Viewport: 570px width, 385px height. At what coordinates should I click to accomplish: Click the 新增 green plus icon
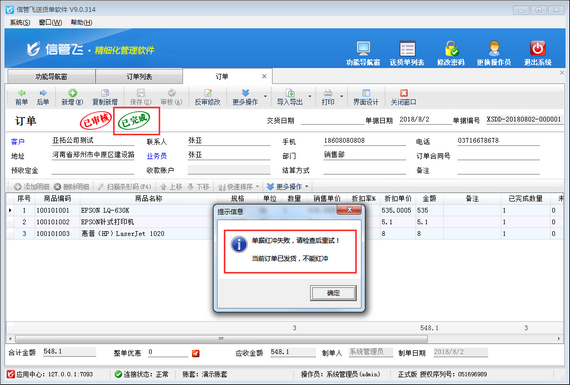[72, 93]
